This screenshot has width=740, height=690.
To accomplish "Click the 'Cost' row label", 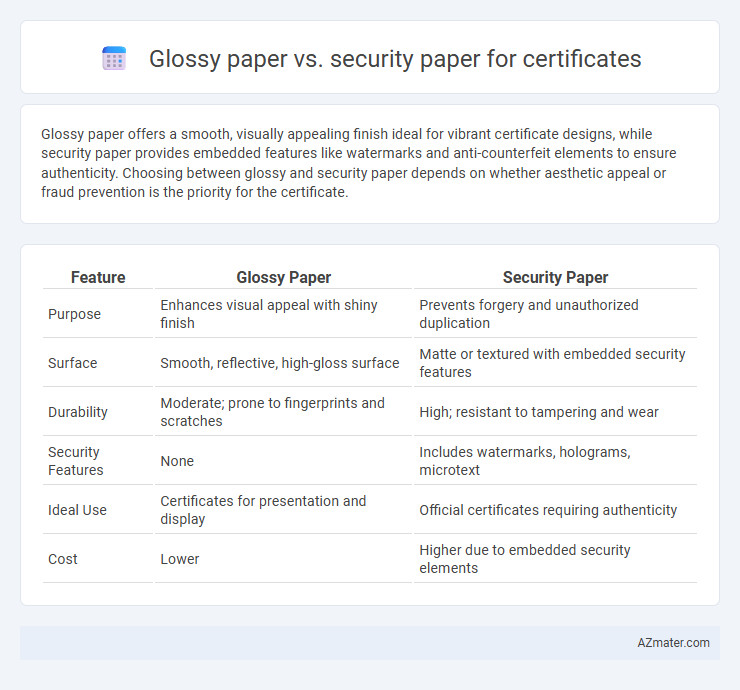I will coord(63,559).
